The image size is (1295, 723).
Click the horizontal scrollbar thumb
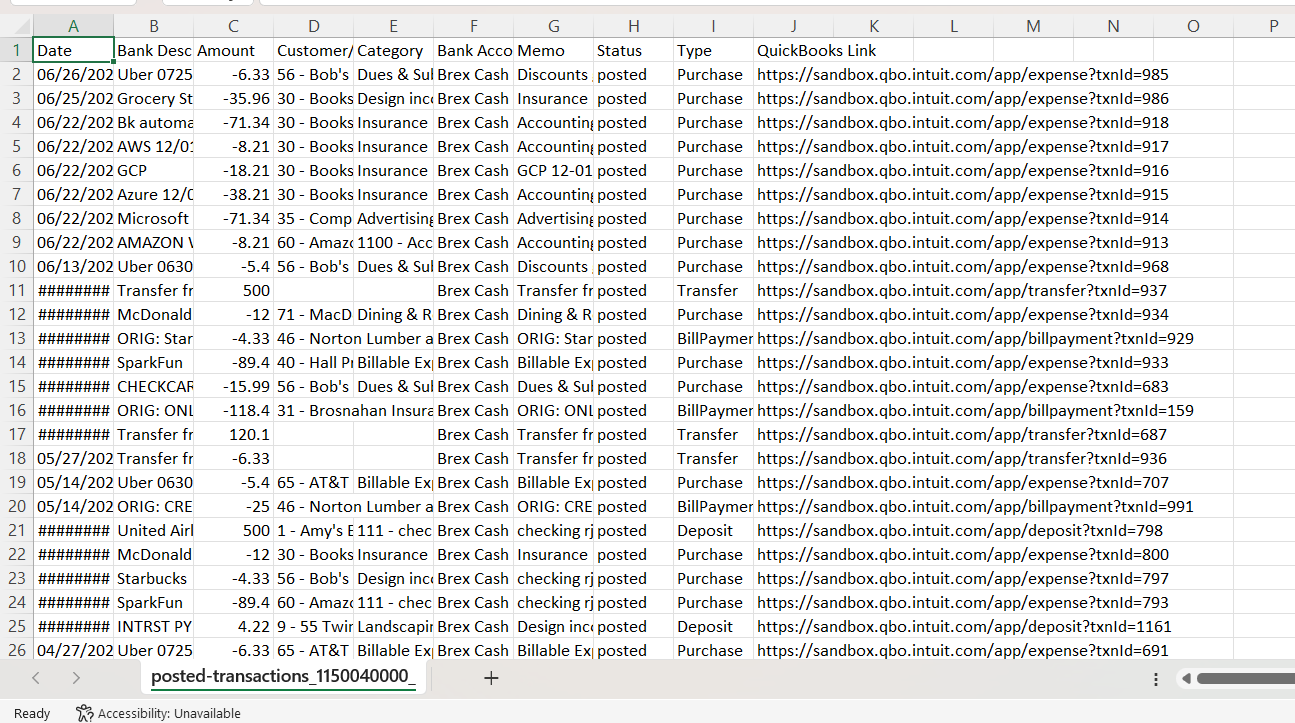(1245, 679)
